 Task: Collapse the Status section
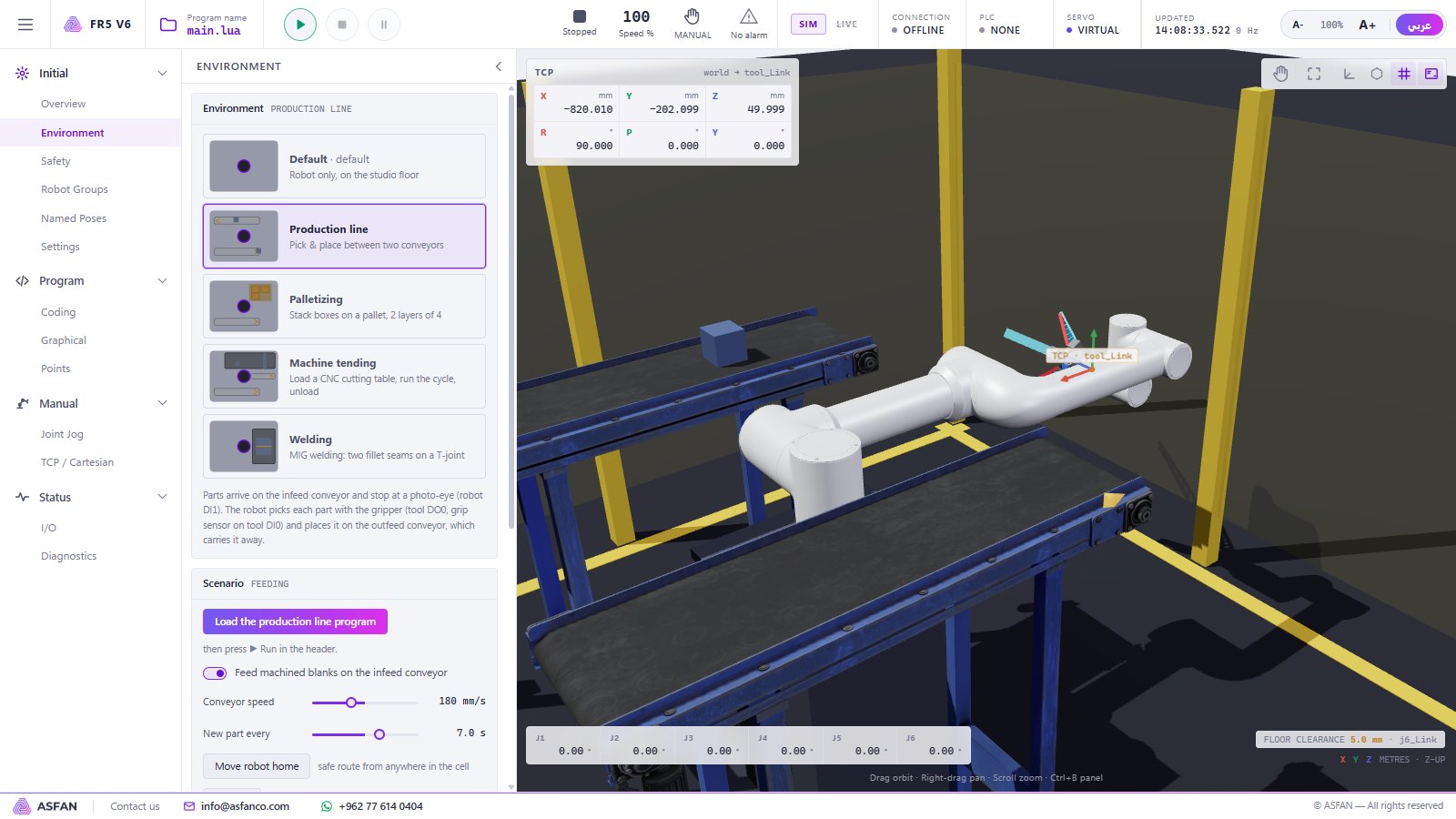click(x=162, y=498)
